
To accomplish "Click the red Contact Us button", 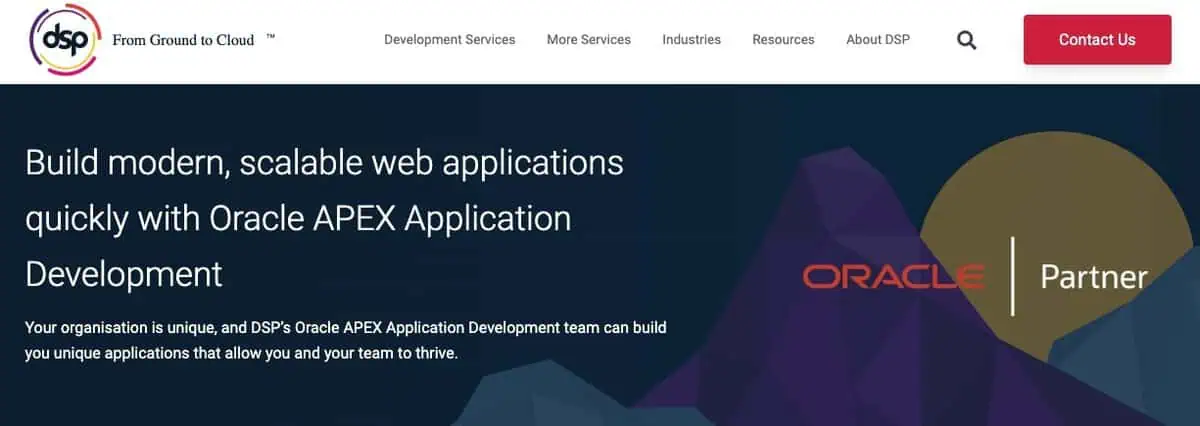I will [x=1097, y=40].
